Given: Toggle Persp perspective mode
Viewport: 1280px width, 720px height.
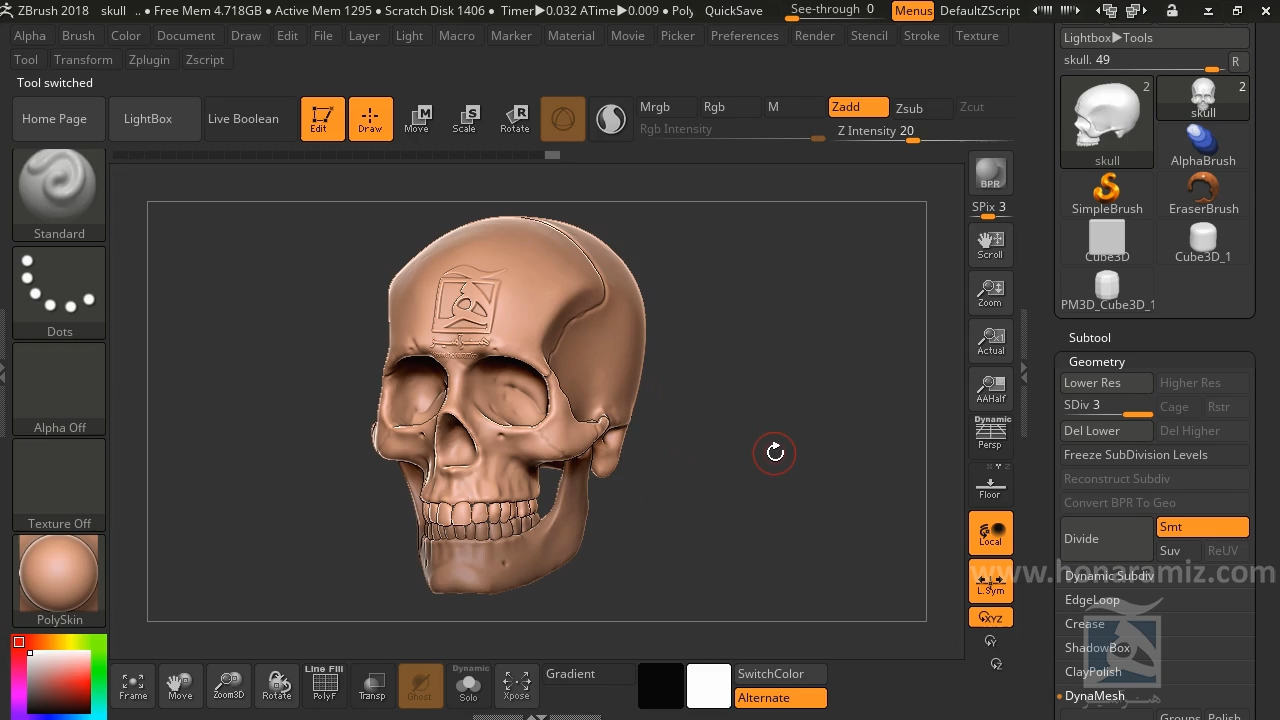Looking at the screenshot, I should click(990, 436).
